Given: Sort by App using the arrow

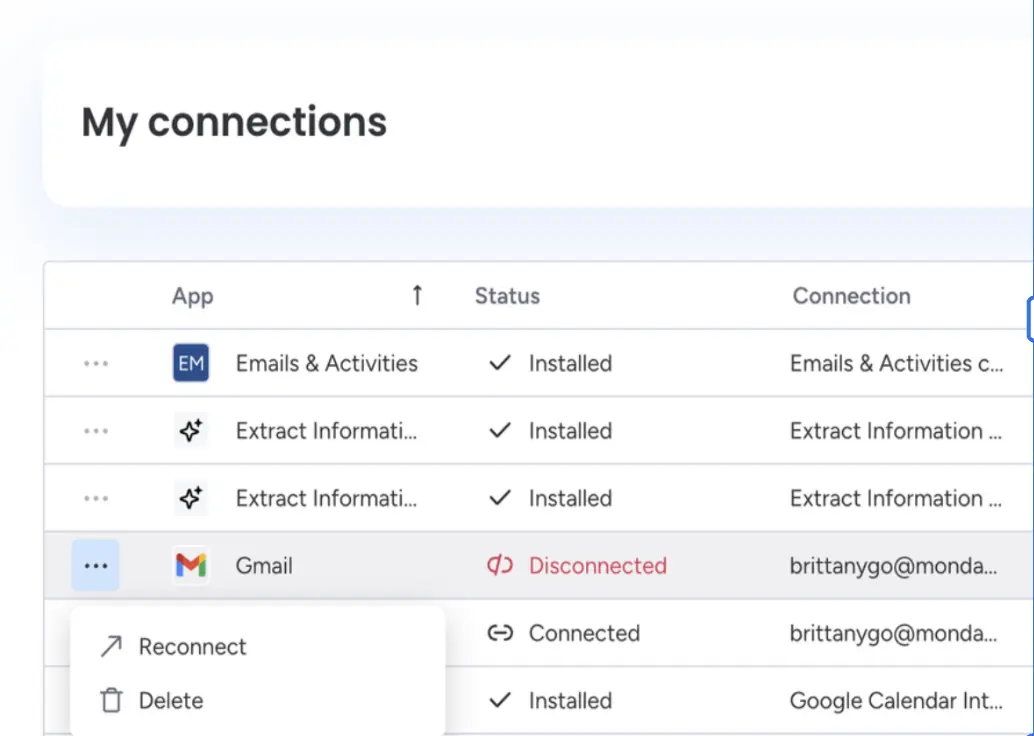Looking at the screenshot, I should pyautogui.click(x=417, y=295).
